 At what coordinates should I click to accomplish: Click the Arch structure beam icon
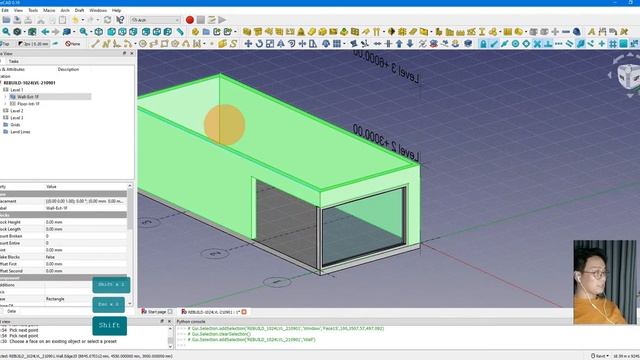click(258, 31)
